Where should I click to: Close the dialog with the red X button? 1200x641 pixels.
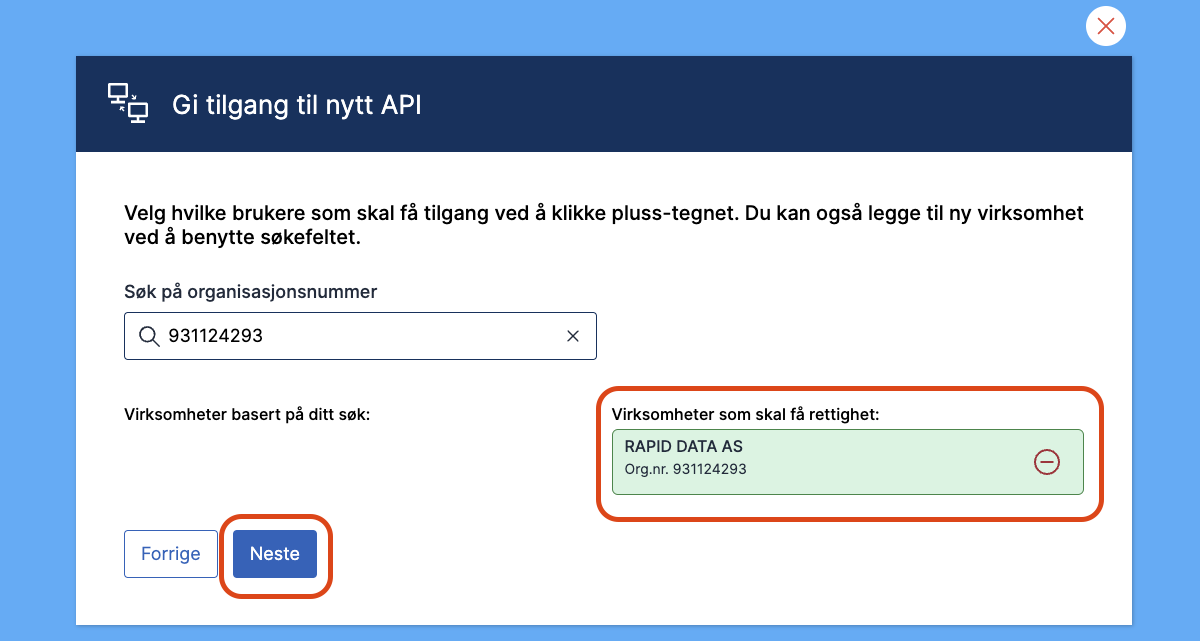(1105, 27)
